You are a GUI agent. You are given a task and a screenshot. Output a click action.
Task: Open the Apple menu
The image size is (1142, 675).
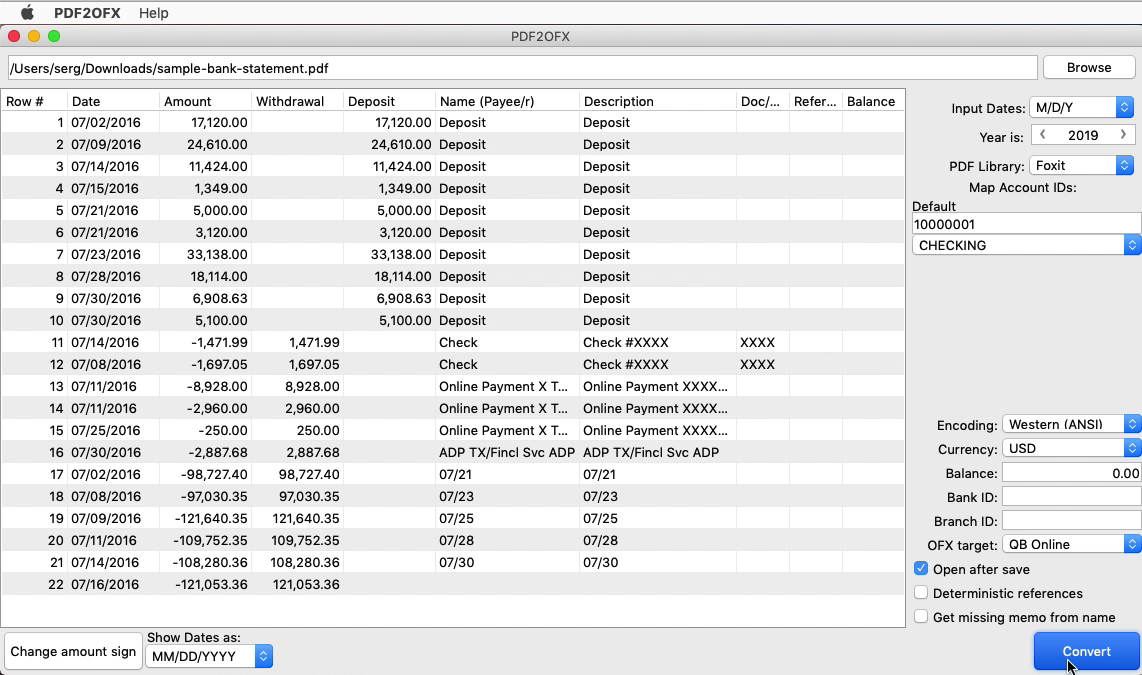tap(27, 13)
